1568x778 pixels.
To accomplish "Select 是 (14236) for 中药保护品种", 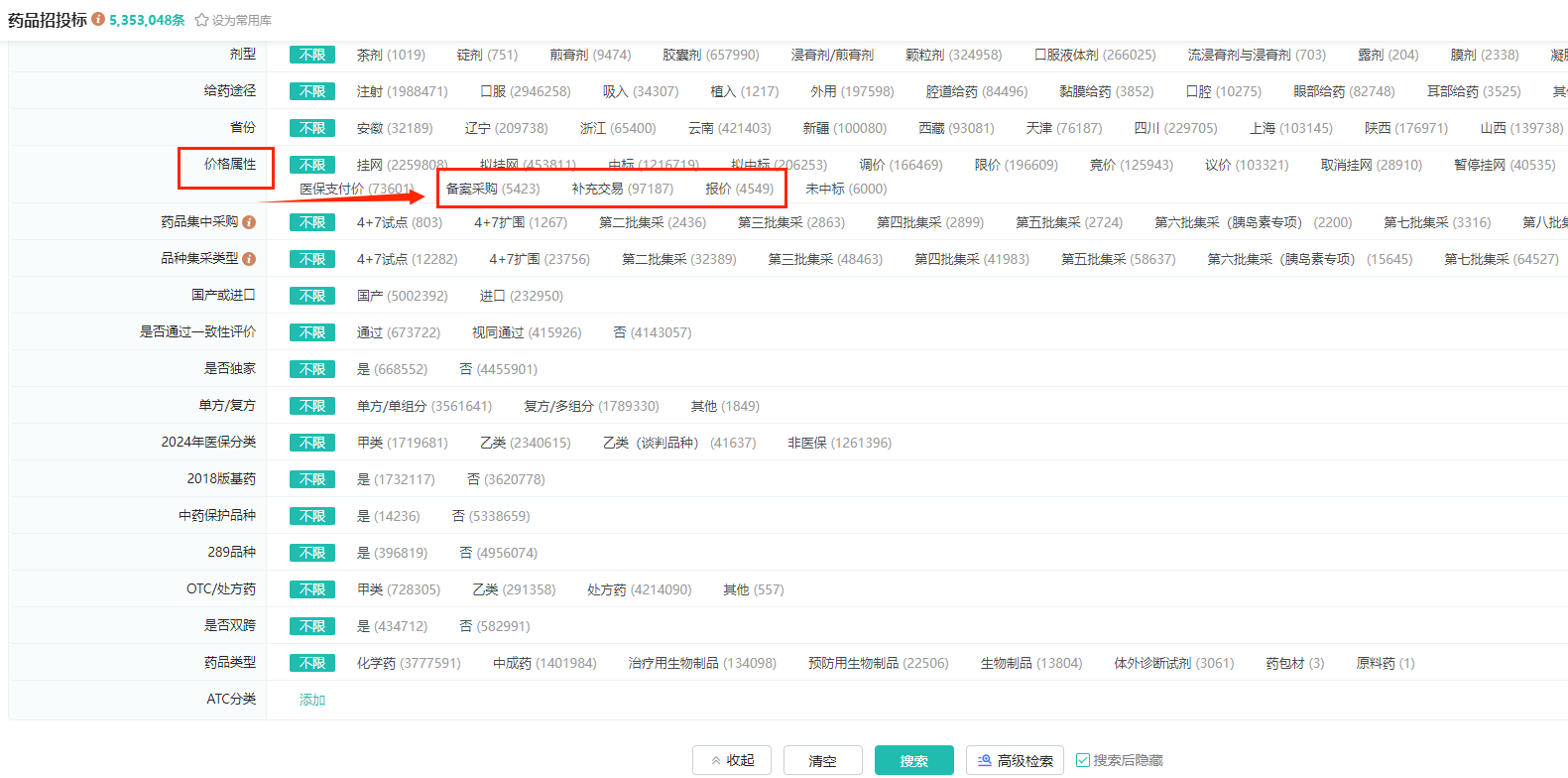I will click(x=389, y=516).
